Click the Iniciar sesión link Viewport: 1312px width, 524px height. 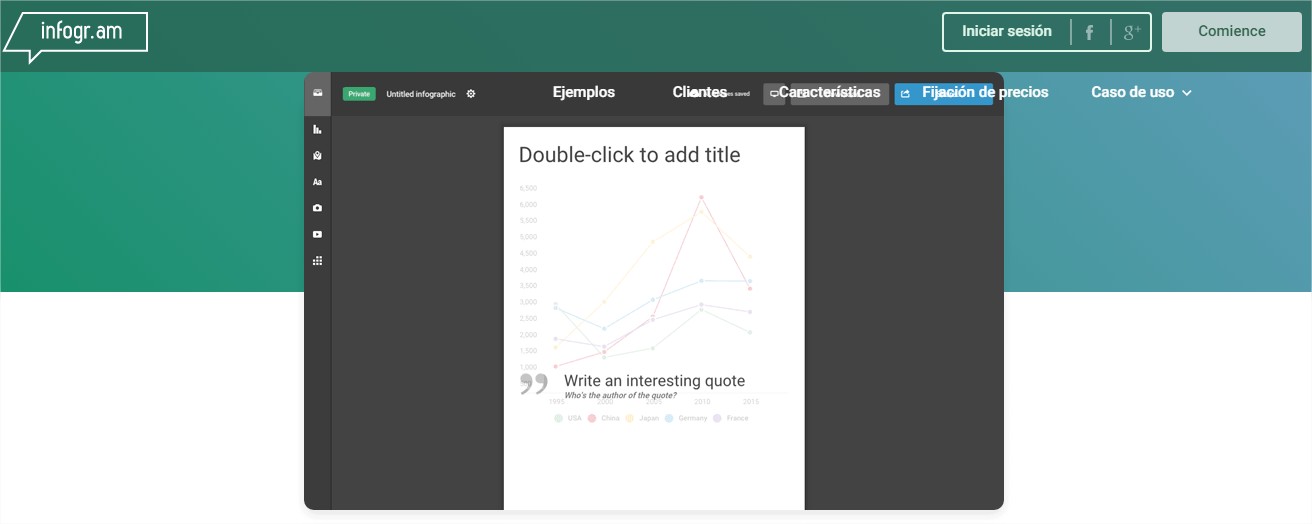coord(1006,31)
